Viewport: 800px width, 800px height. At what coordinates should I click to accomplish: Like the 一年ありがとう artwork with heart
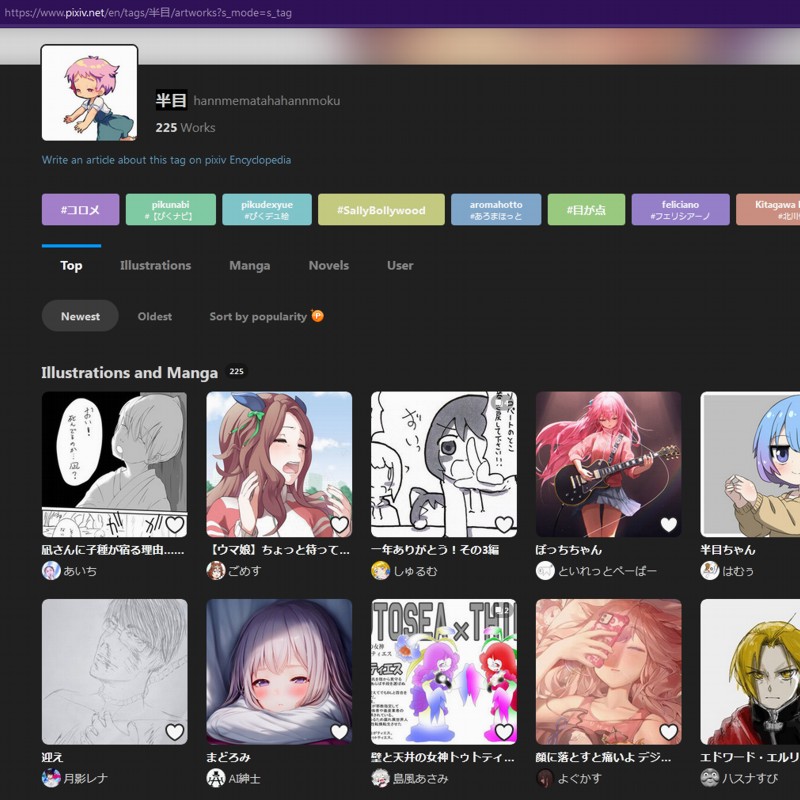(504, 524)
